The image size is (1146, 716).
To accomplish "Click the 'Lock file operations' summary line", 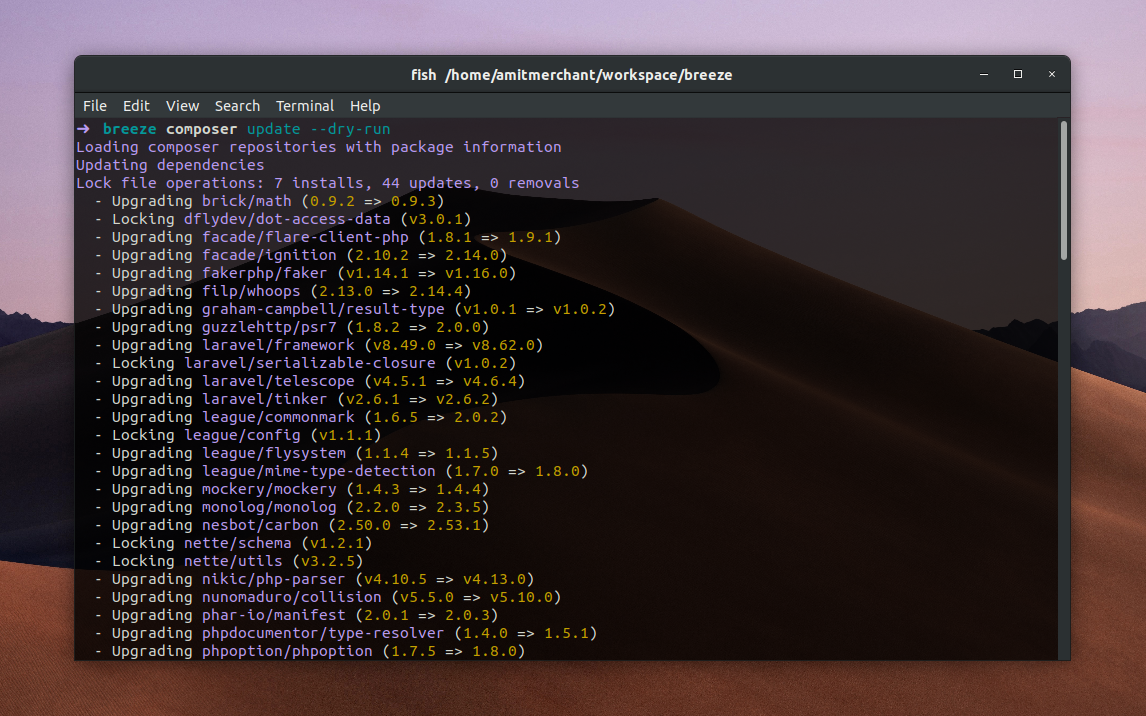I will pos(327,182).
